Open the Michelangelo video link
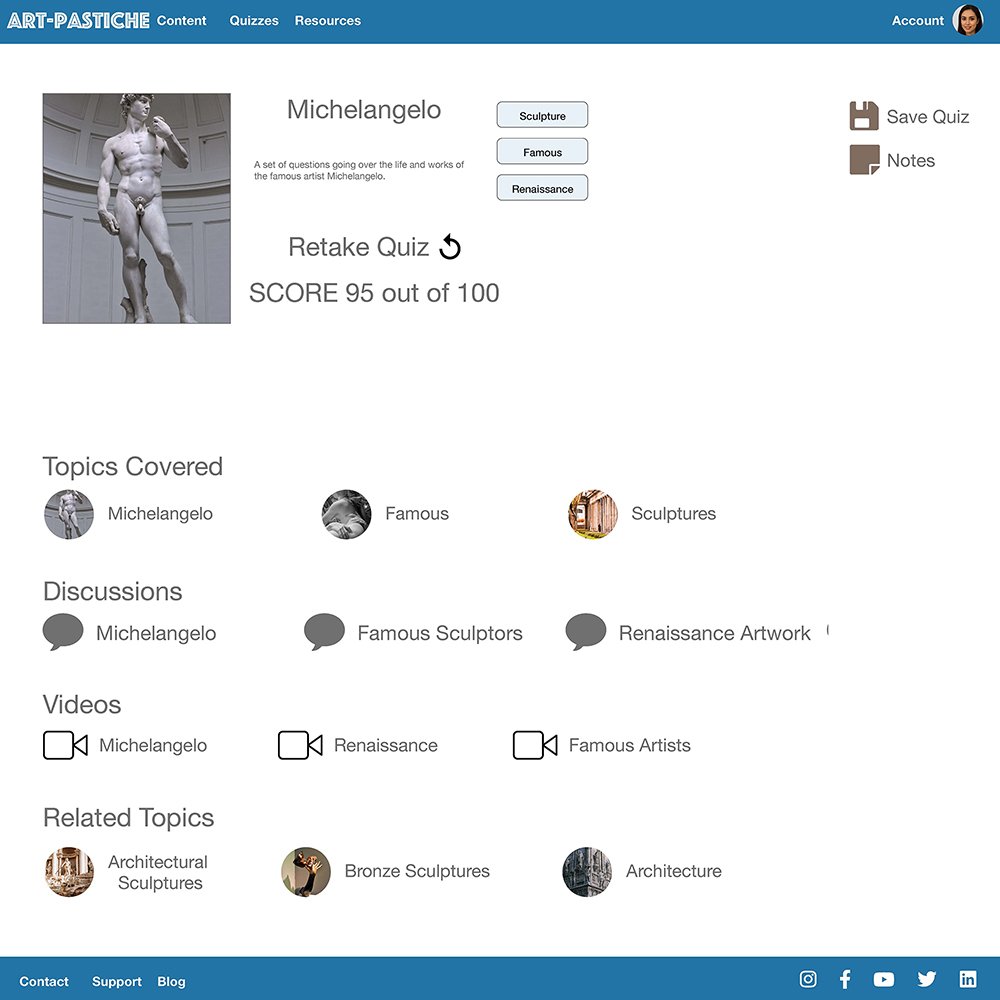 tap(153, 745)
